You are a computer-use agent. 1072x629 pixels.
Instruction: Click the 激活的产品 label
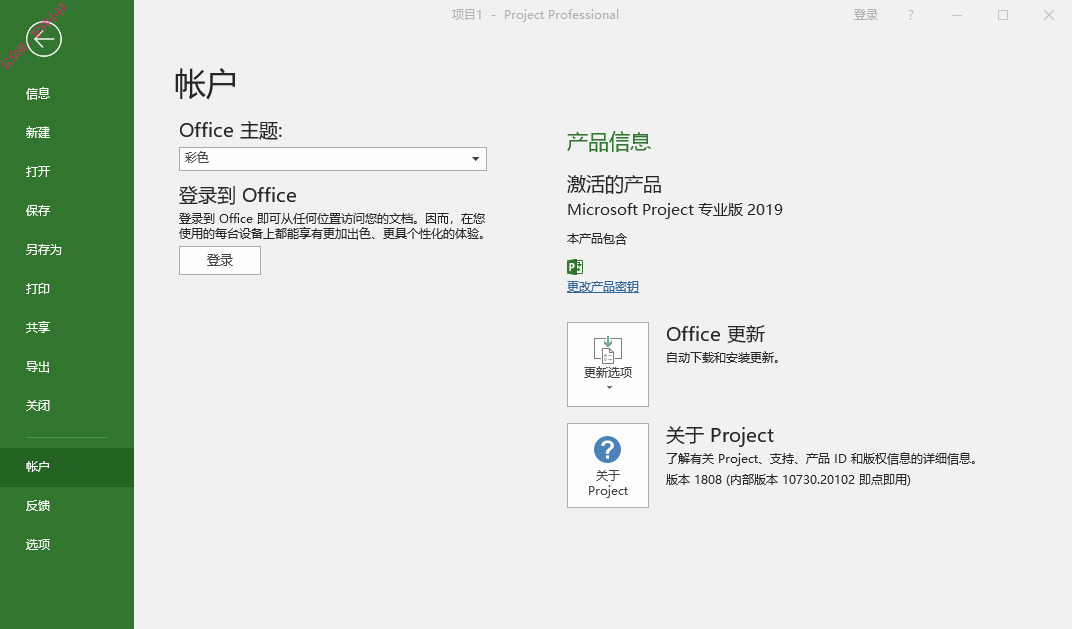614,185
